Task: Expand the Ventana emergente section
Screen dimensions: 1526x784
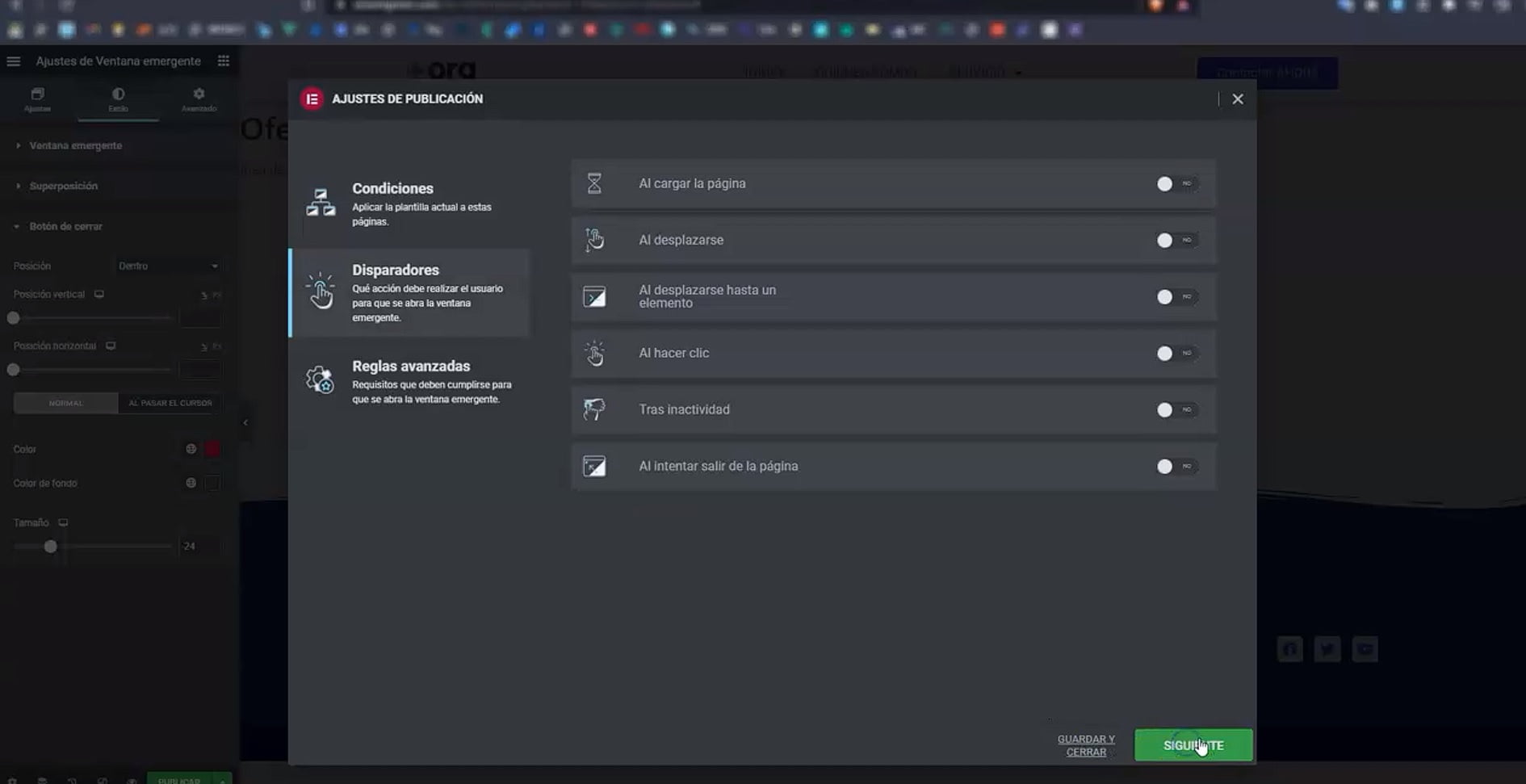Action: (x=75, y=145)
